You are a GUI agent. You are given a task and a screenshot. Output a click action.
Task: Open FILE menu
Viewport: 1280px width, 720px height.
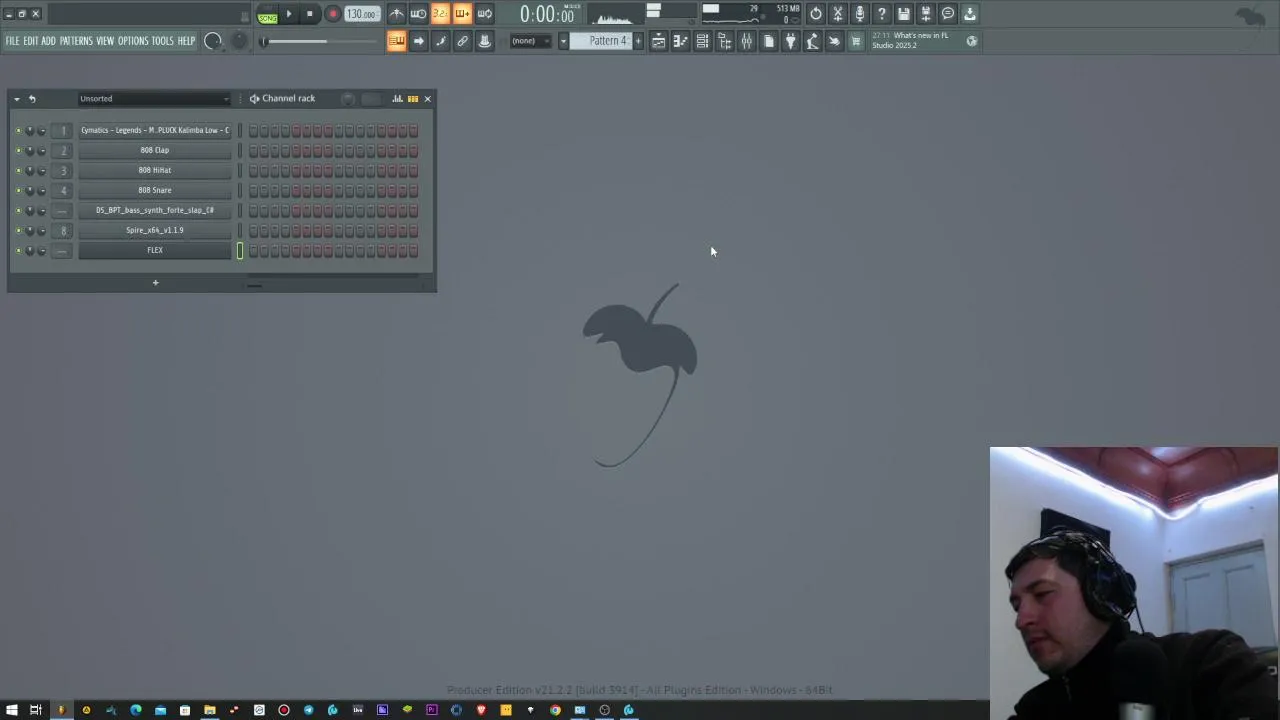[x=13, y=41]
